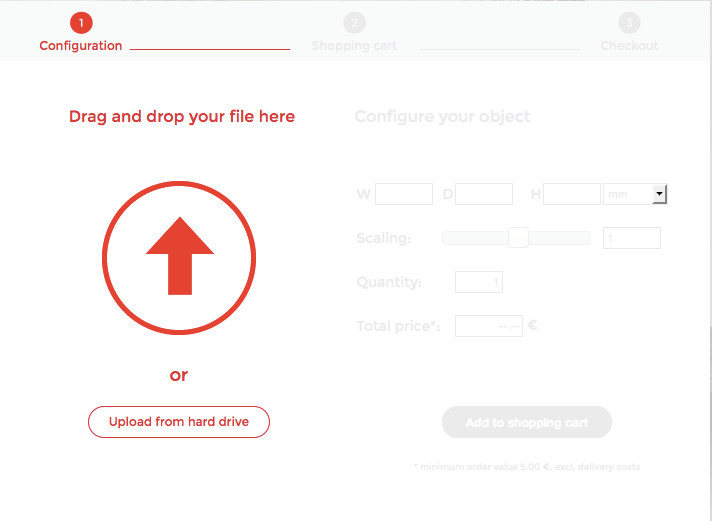This screenshot has width=712, height=521.
Task: Go to the Configuration tab label
Action: pos(81,46)
